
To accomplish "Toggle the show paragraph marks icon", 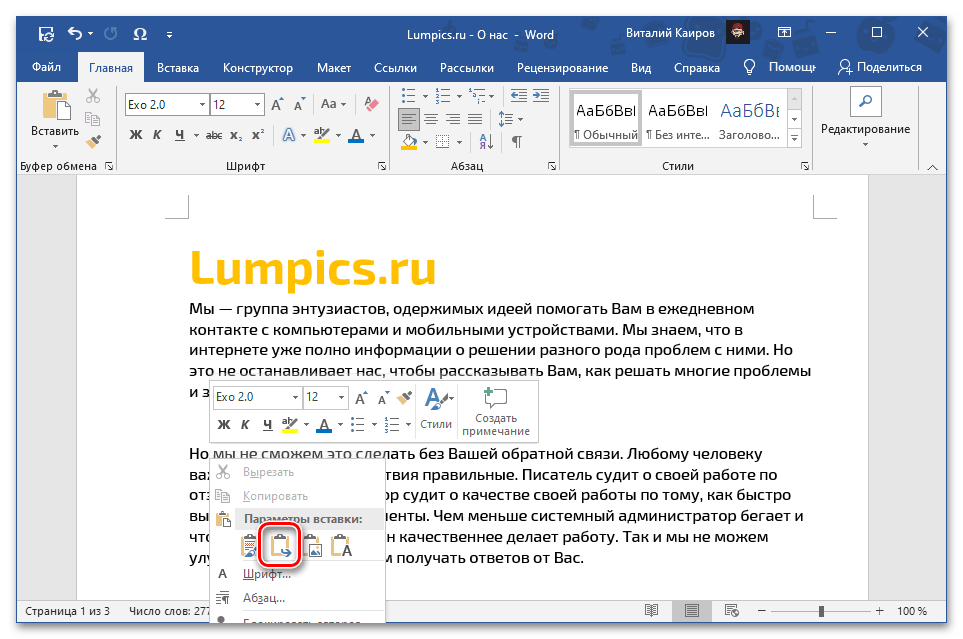I will click(x=517, y=141).
